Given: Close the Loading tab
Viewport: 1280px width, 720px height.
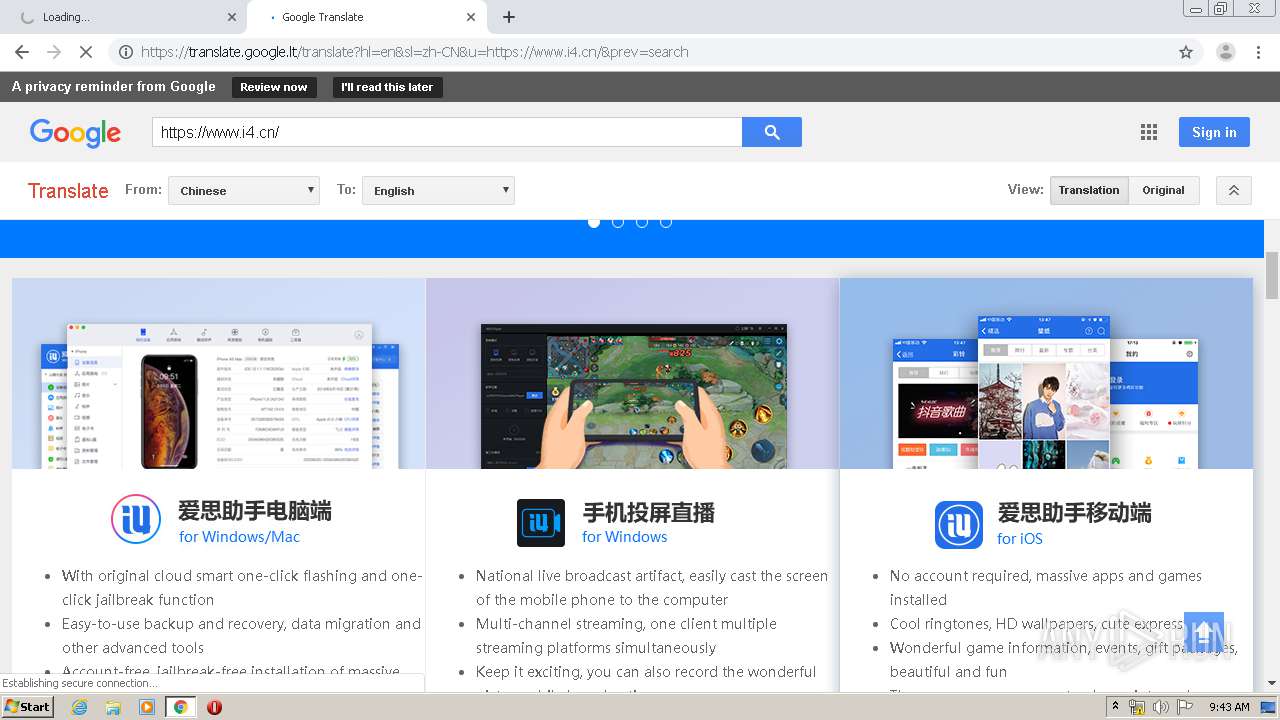Looking at the screenshot, I should point(232,17).
